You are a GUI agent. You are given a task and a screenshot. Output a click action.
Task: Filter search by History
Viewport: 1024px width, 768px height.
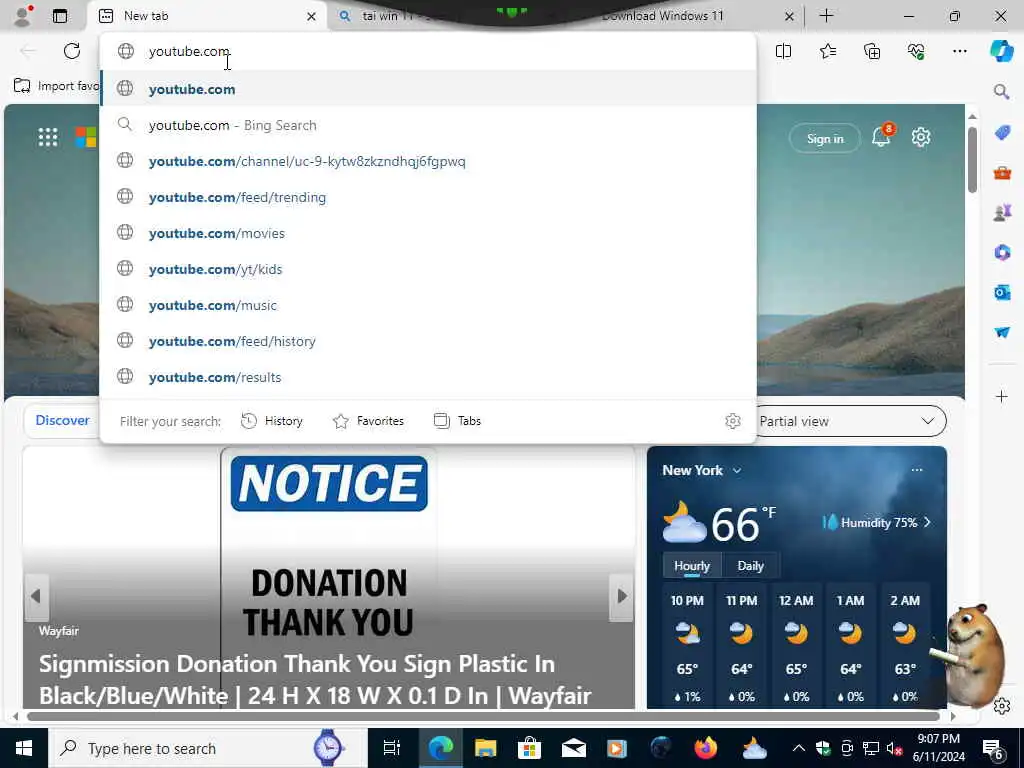pyautogui.click(x=272, y=421)
